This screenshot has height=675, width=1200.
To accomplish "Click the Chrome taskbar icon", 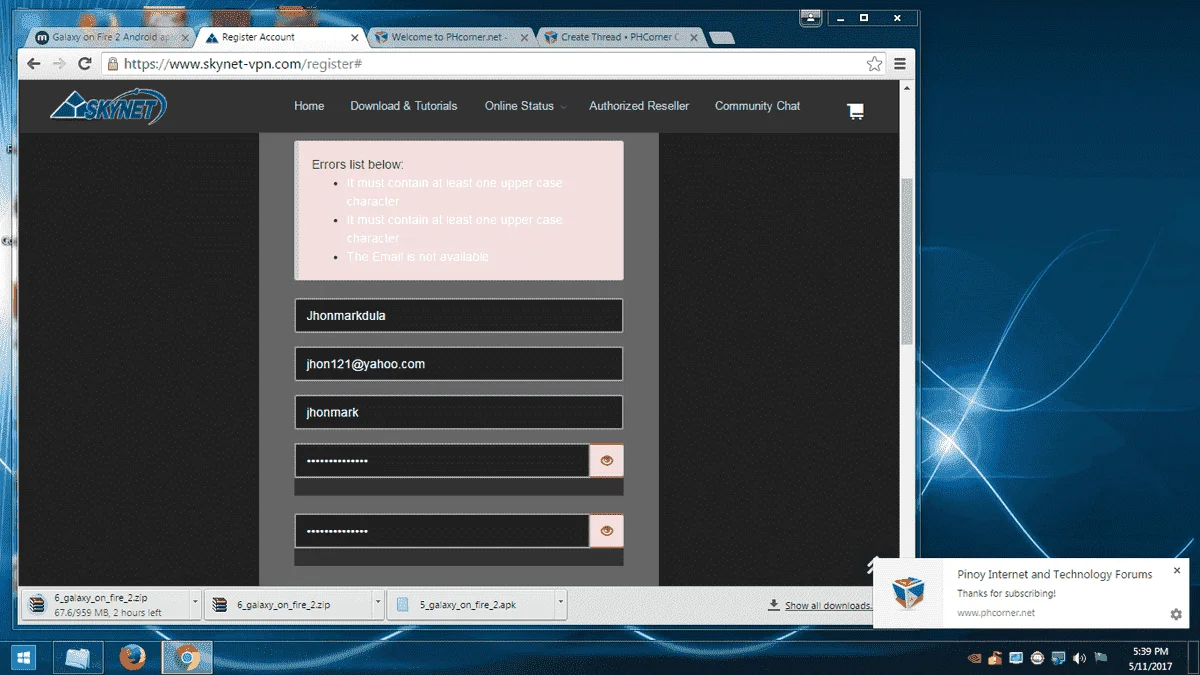I will pyautogui.click(x=186, y=657).
